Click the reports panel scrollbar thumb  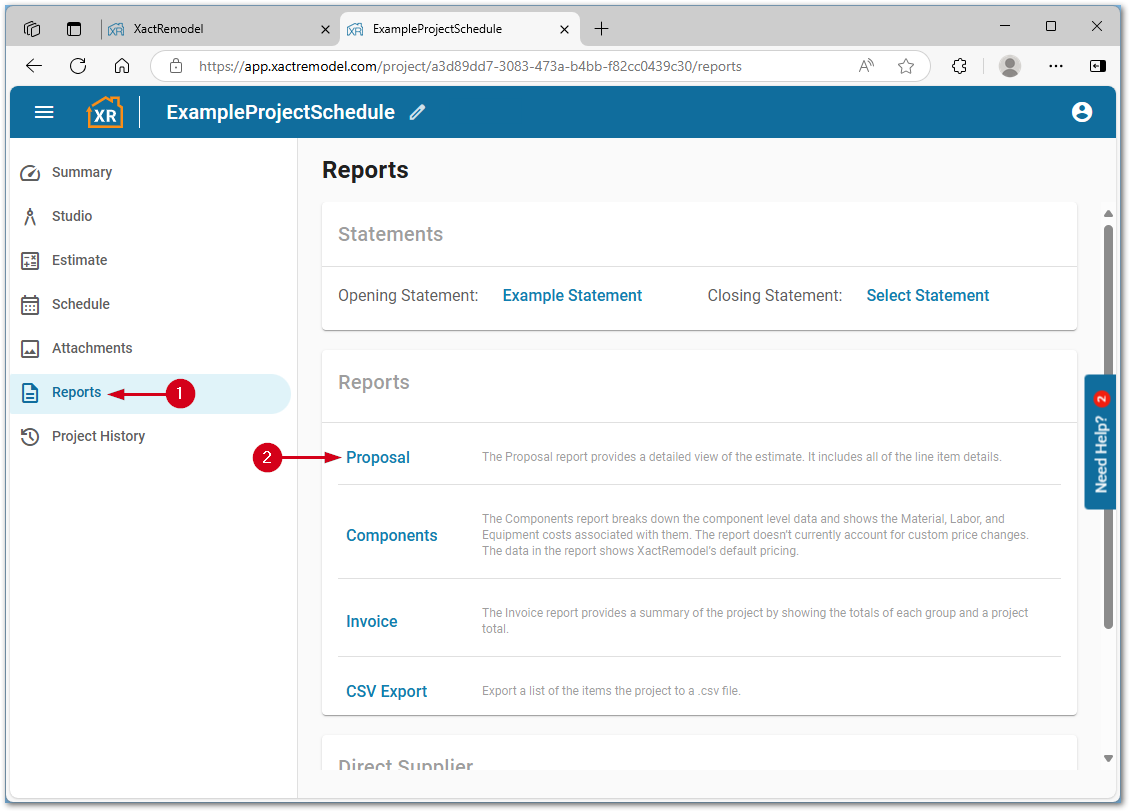pos(1108,427)
